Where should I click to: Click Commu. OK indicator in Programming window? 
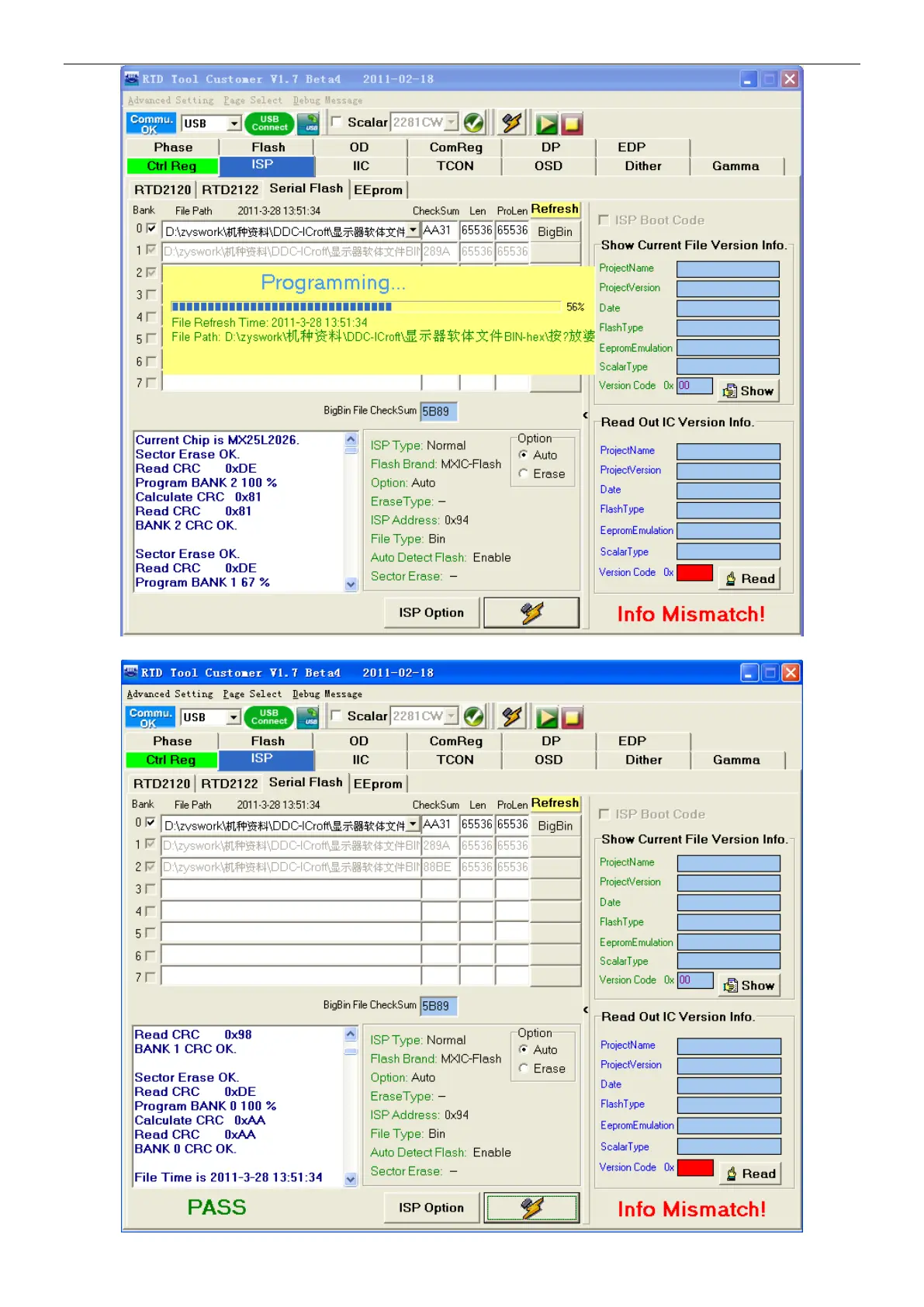tap(151, 123)
